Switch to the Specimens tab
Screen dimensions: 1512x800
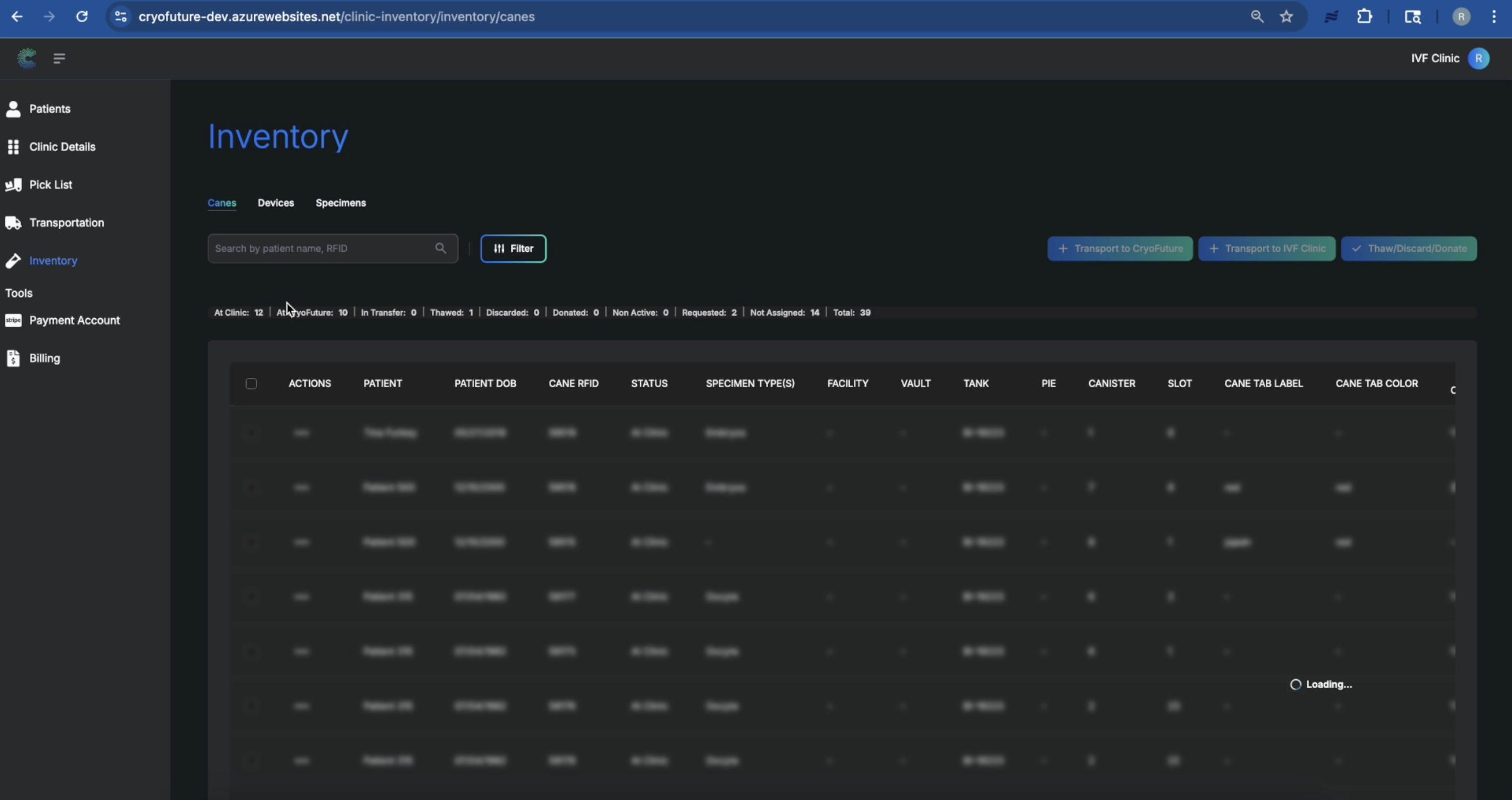pyautogui.click(x=340, y=203)
